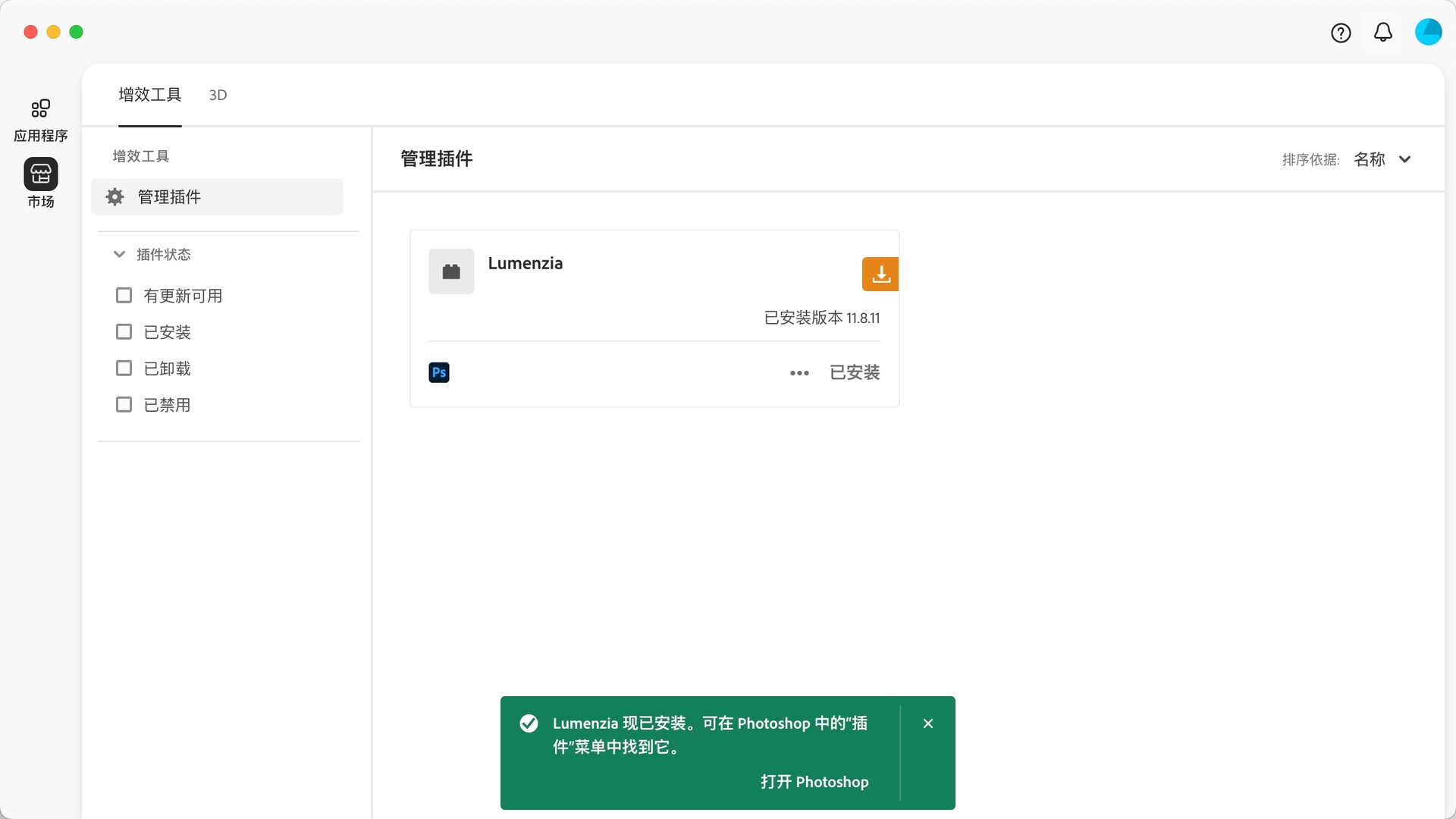The image size is (1456, 819).
Task: Click the Photoshop Ps icon on Lumenzia card
Action: [x=439, y=372]
